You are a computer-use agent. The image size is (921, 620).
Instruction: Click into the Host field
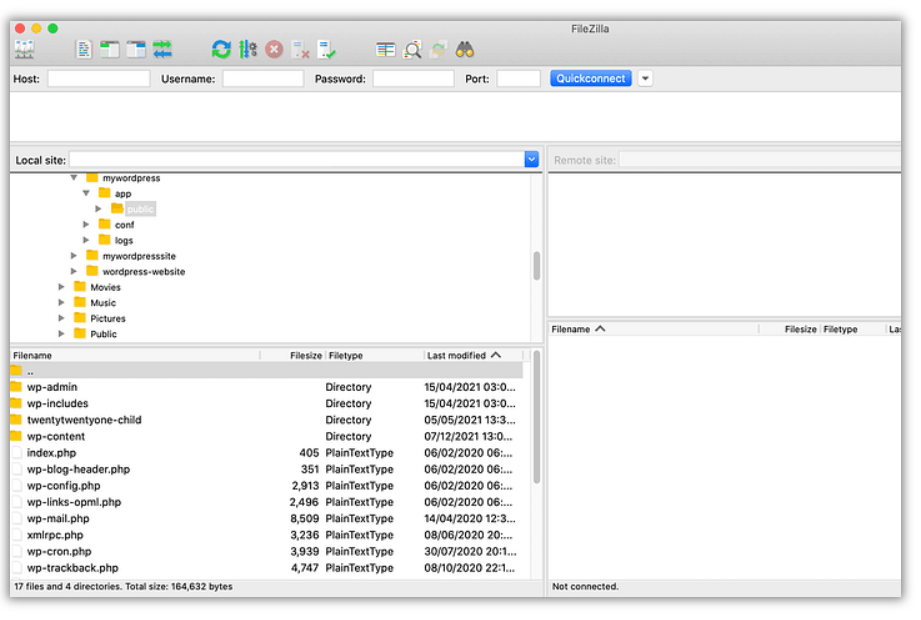pos(98,79)
